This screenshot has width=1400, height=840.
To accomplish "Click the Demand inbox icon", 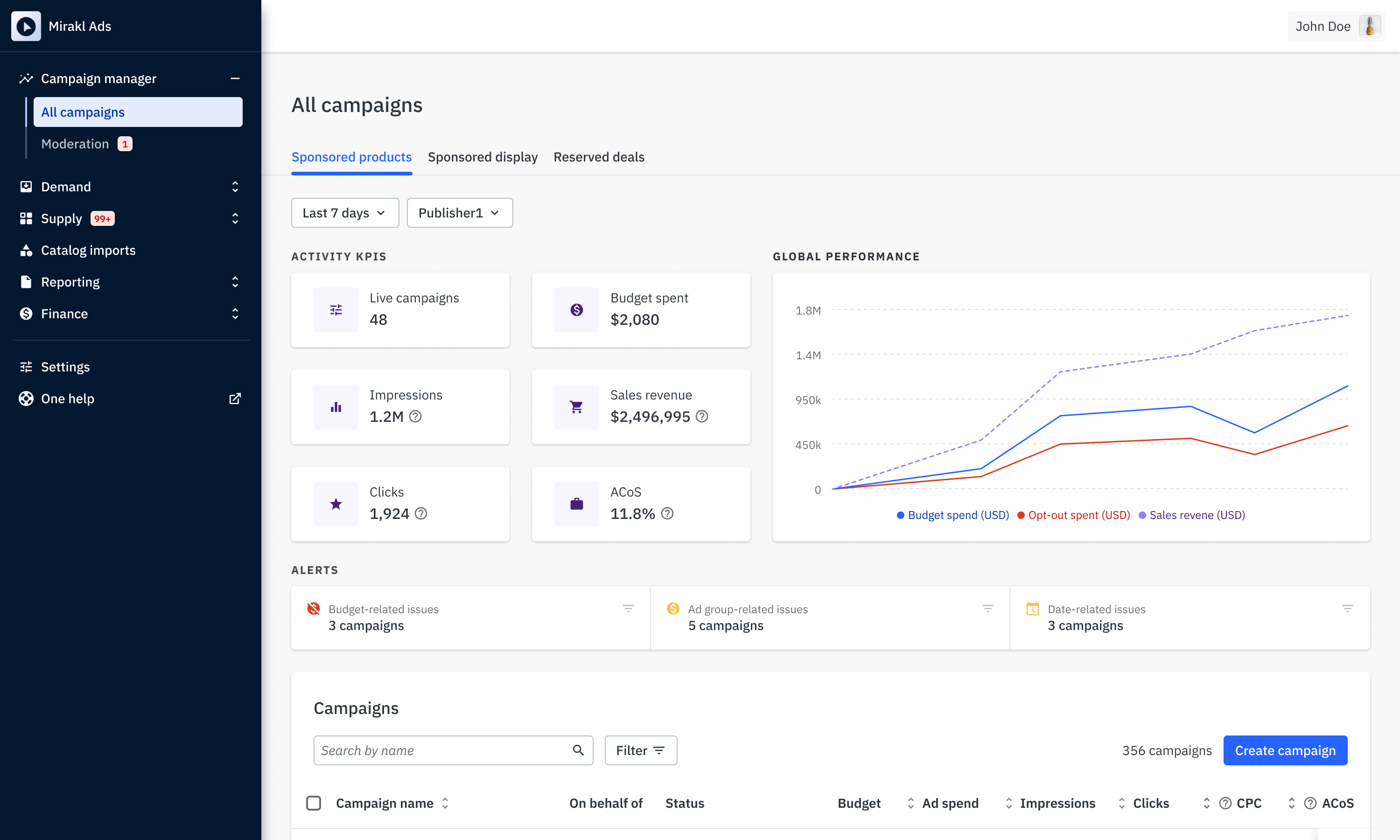I will [x=26, y=187].
